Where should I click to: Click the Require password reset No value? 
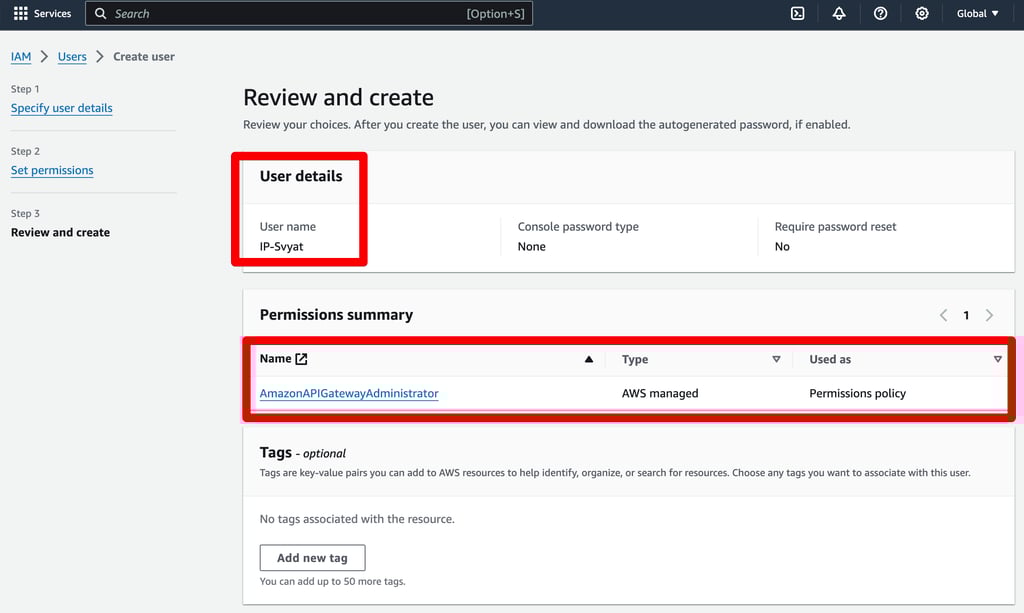click(782, 246)
